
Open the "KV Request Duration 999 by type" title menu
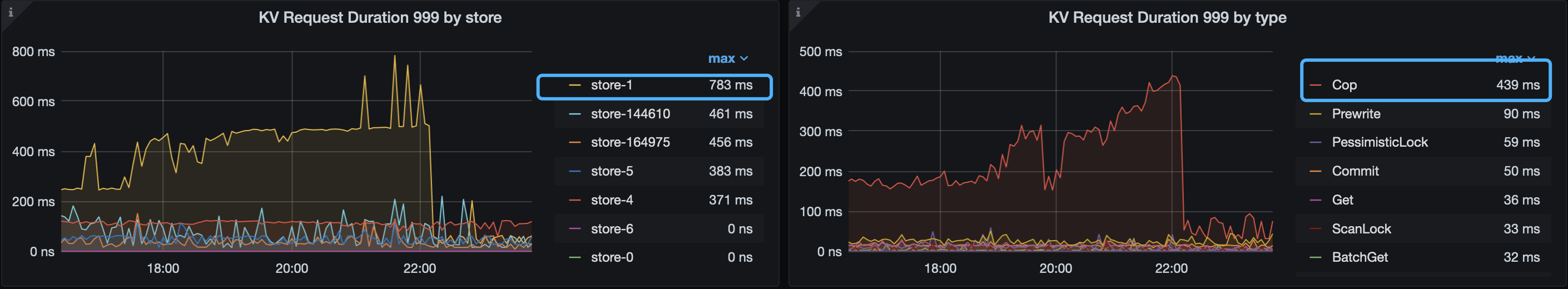(1167, 18)
